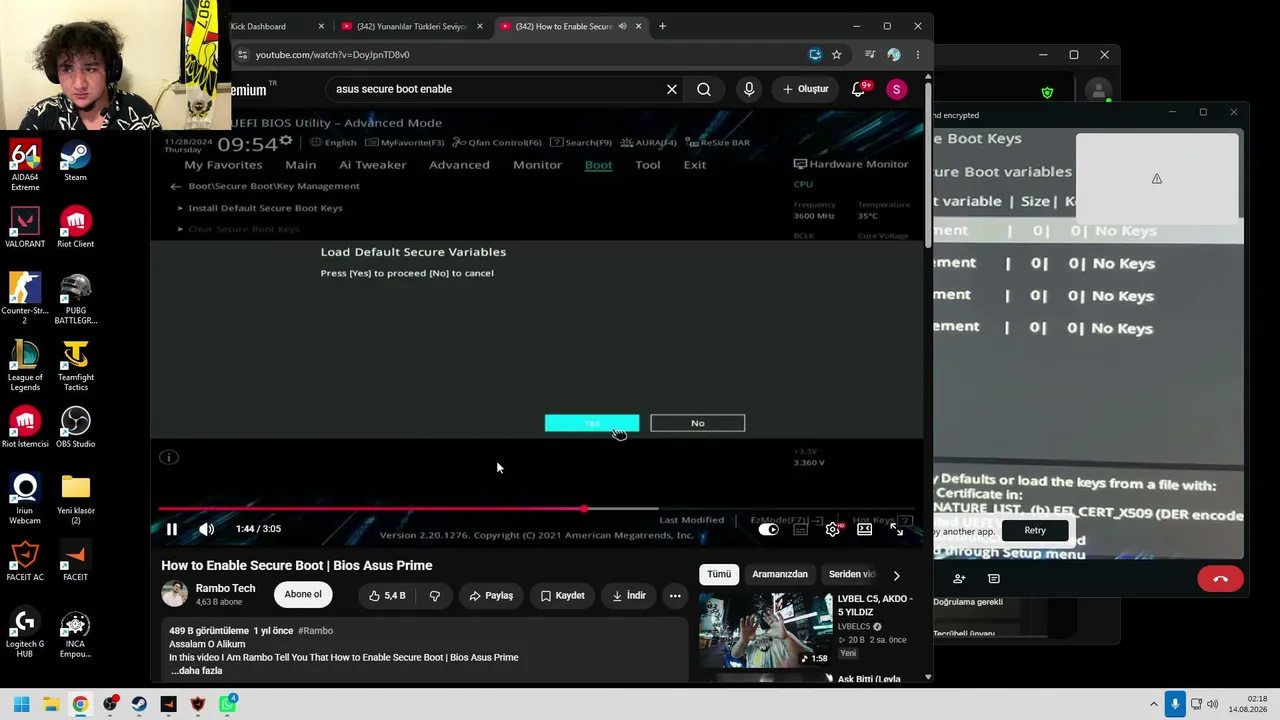Download the video using İndir
Viewport: 1280px width, 720px height.
(629, 595)
